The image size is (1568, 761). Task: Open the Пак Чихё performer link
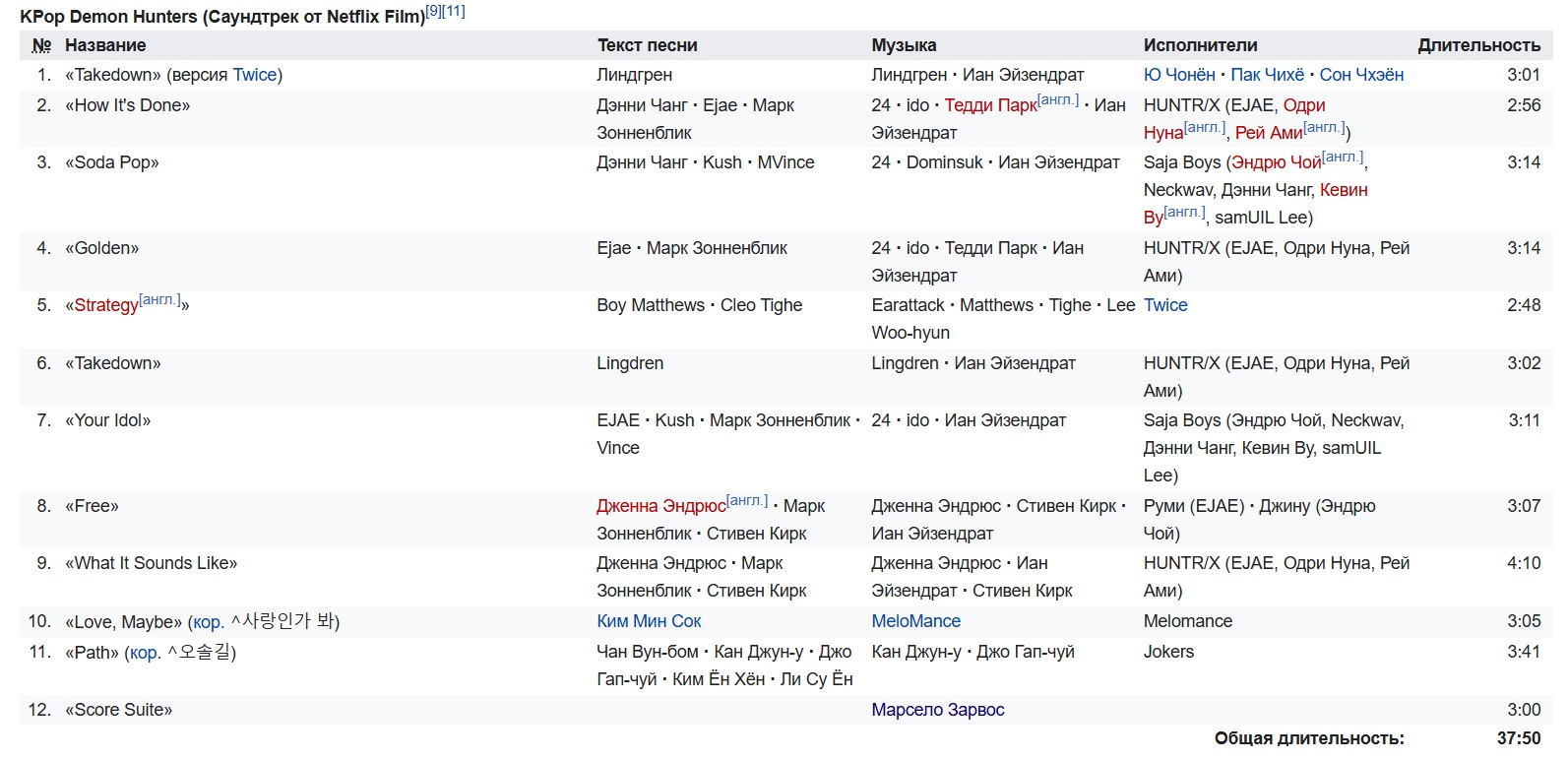coord(1268,75)
